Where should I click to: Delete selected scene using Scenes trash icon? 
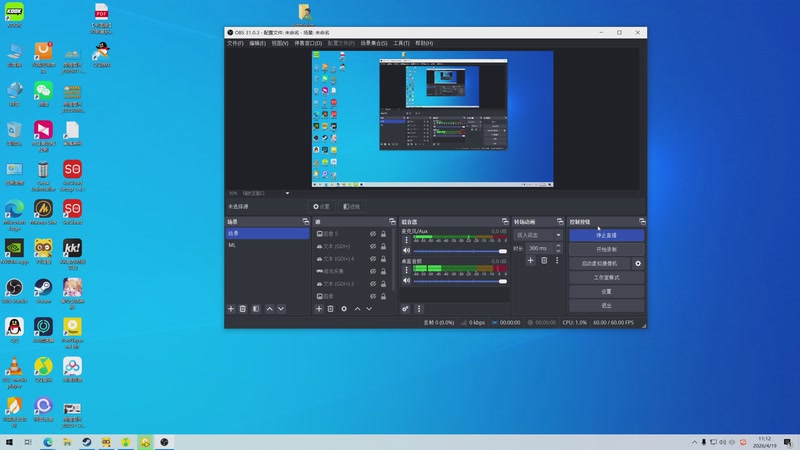point(243,309)
